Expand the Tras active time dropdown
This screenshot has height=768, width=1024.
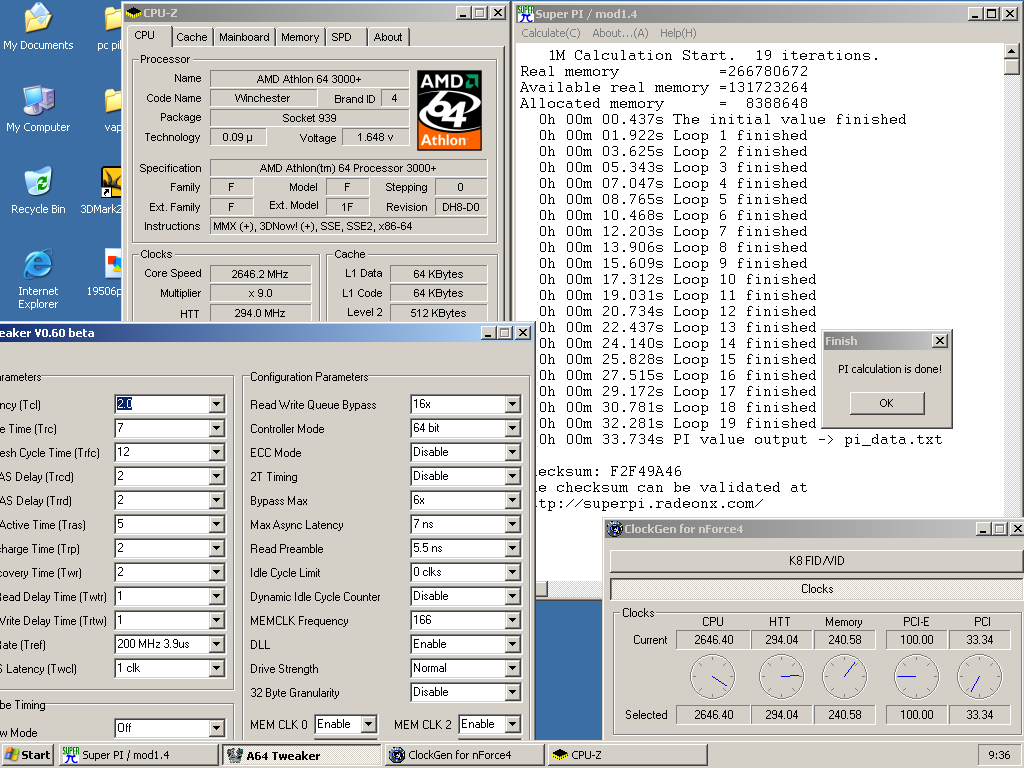[x=217, y=524]
